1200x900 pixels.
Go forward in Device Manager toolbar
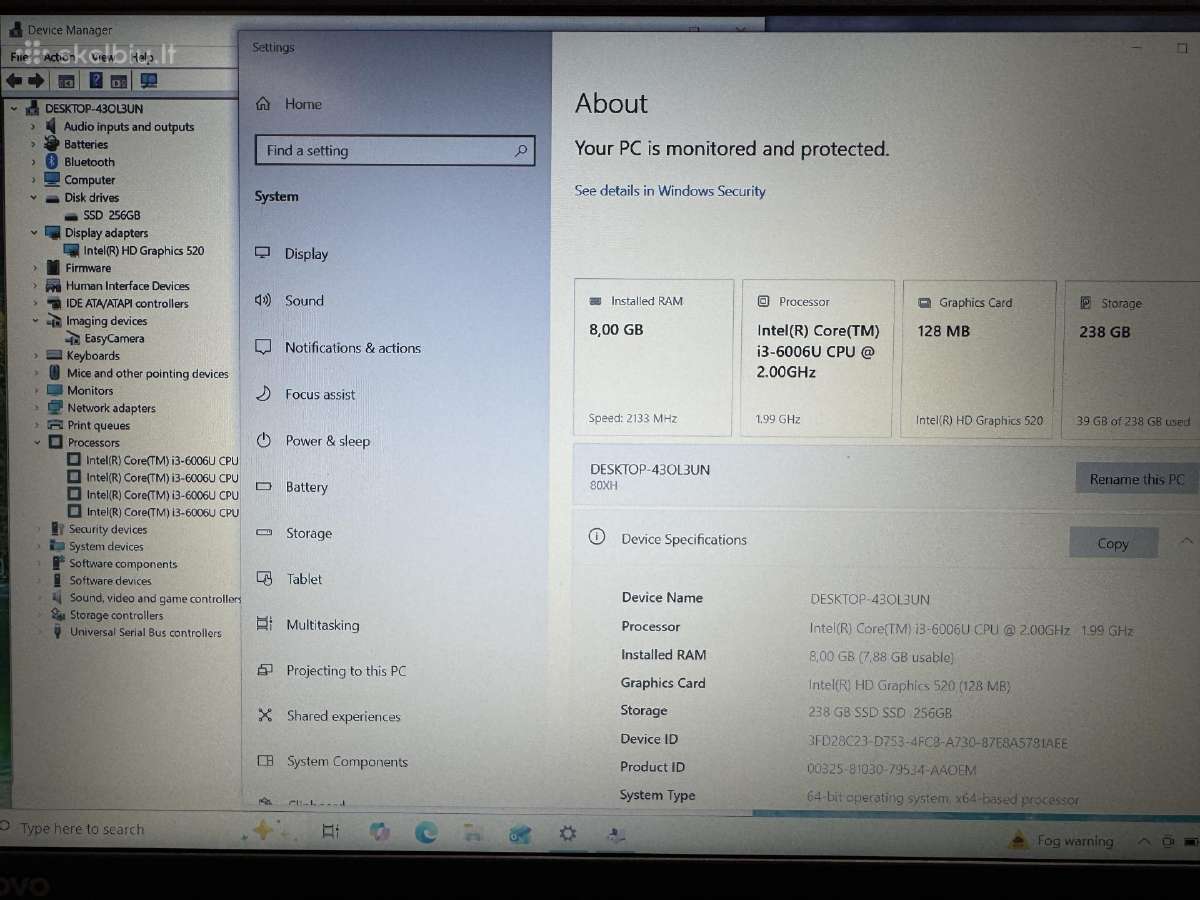point(36,81)
